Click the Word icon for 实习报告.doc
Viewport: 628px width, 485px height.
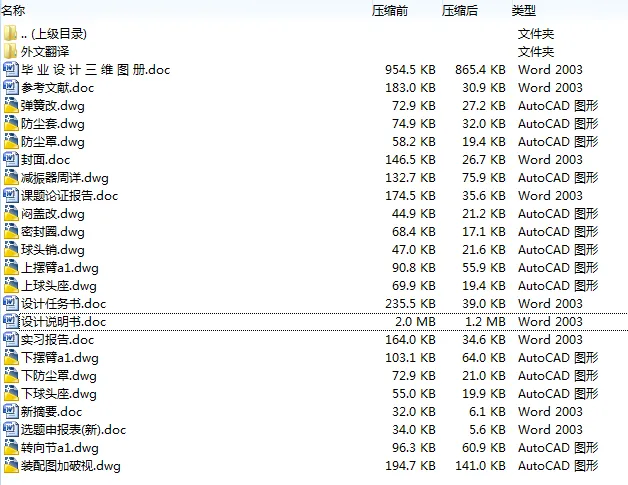click(x=11, y=340)
